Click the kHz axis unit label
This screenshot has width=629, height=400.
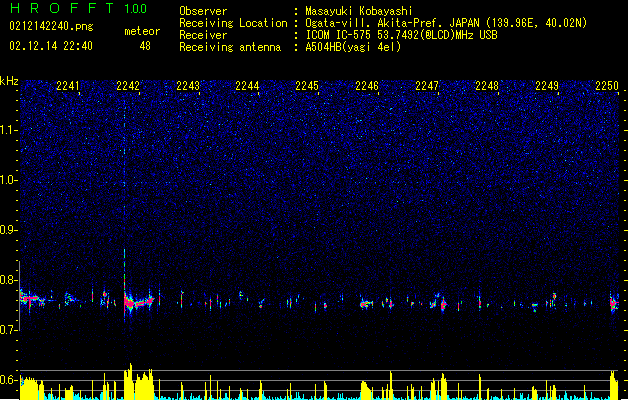(x=9, y=81)
